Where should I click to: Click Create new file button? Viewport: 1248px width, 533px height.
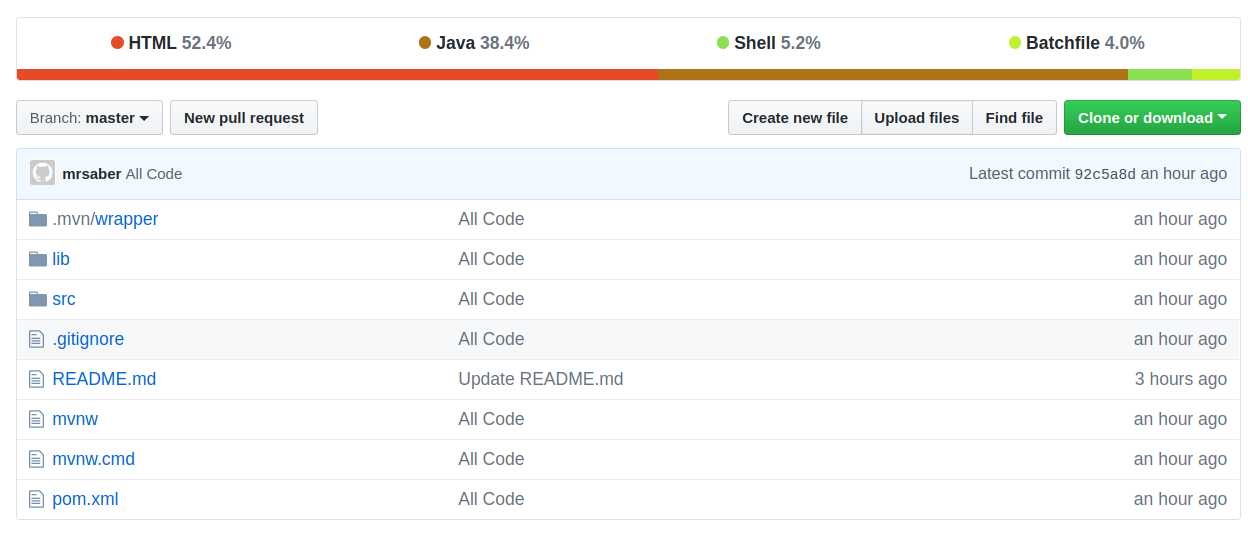tap(795, 117)
